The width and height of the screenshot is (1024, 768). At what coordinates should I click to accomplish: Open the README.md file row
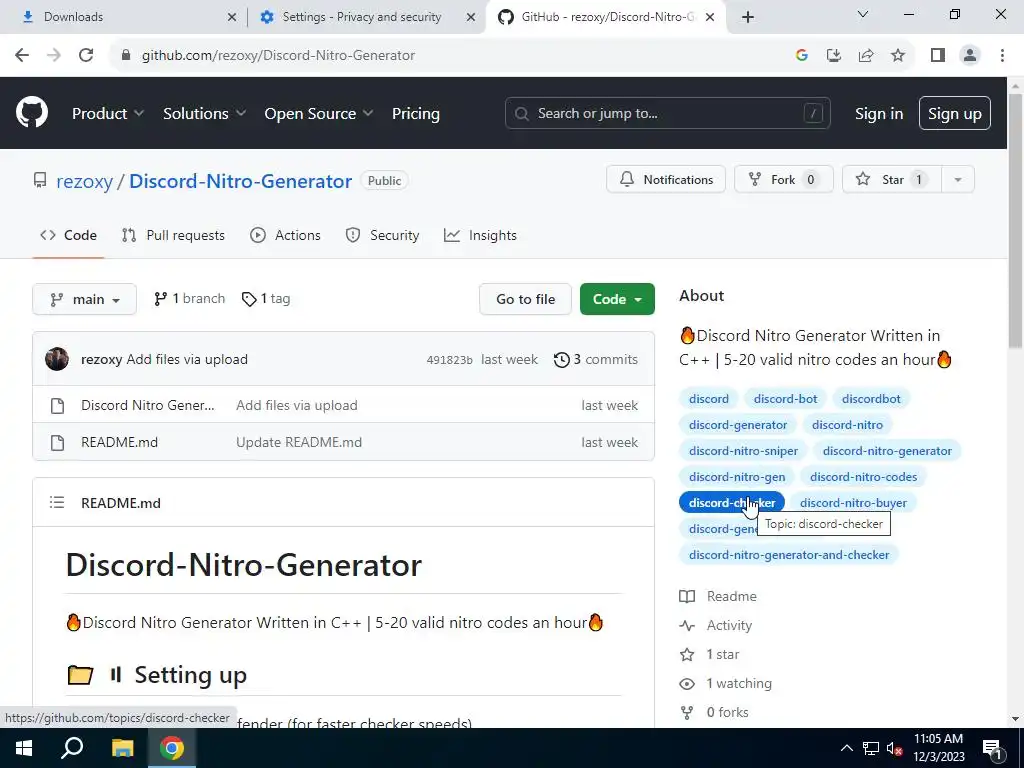tap(344, 442)
